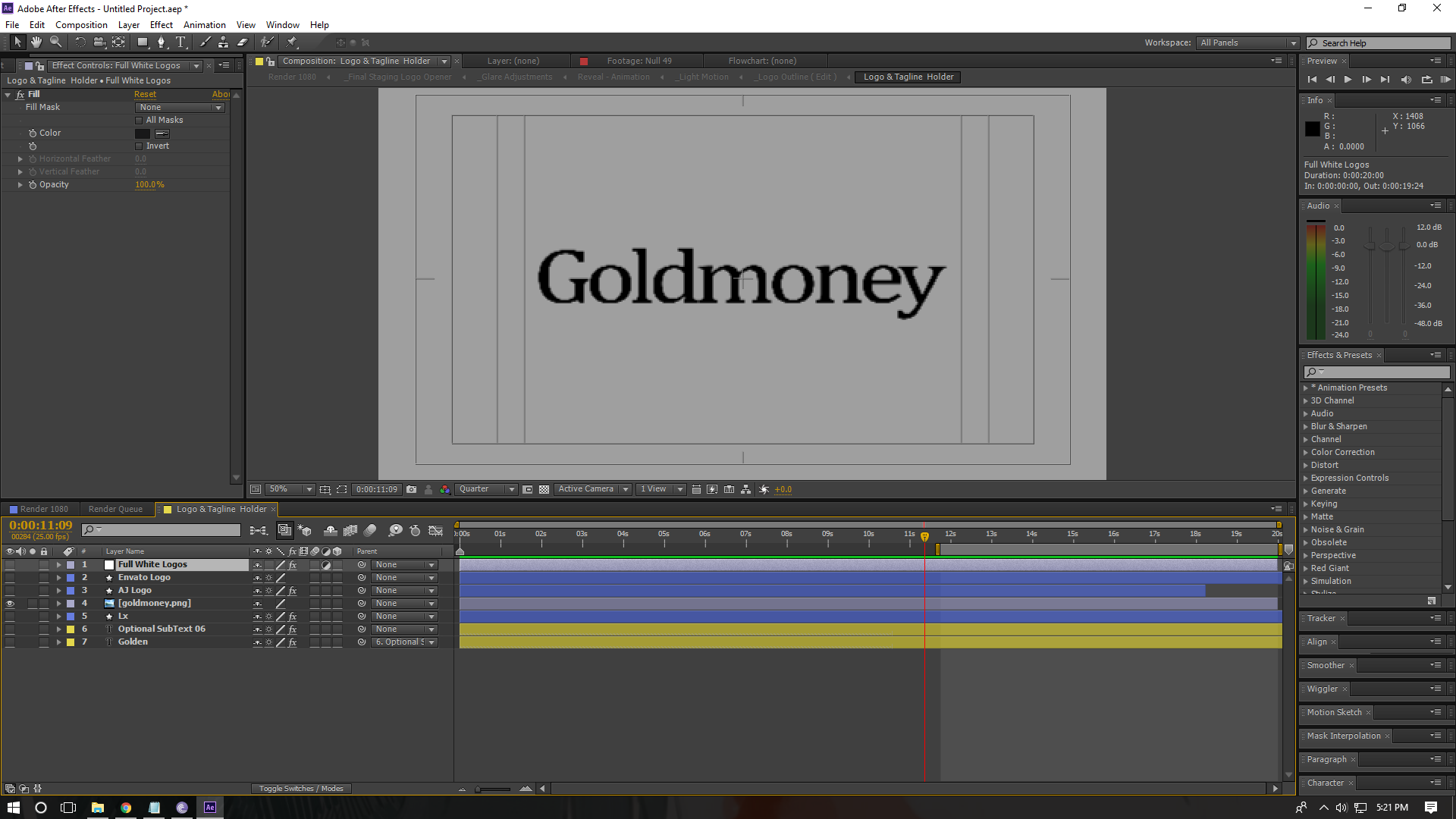Hide the goldmoney.png layer
Viewport: 1456px width, 819px height.
tap(10, 604)
